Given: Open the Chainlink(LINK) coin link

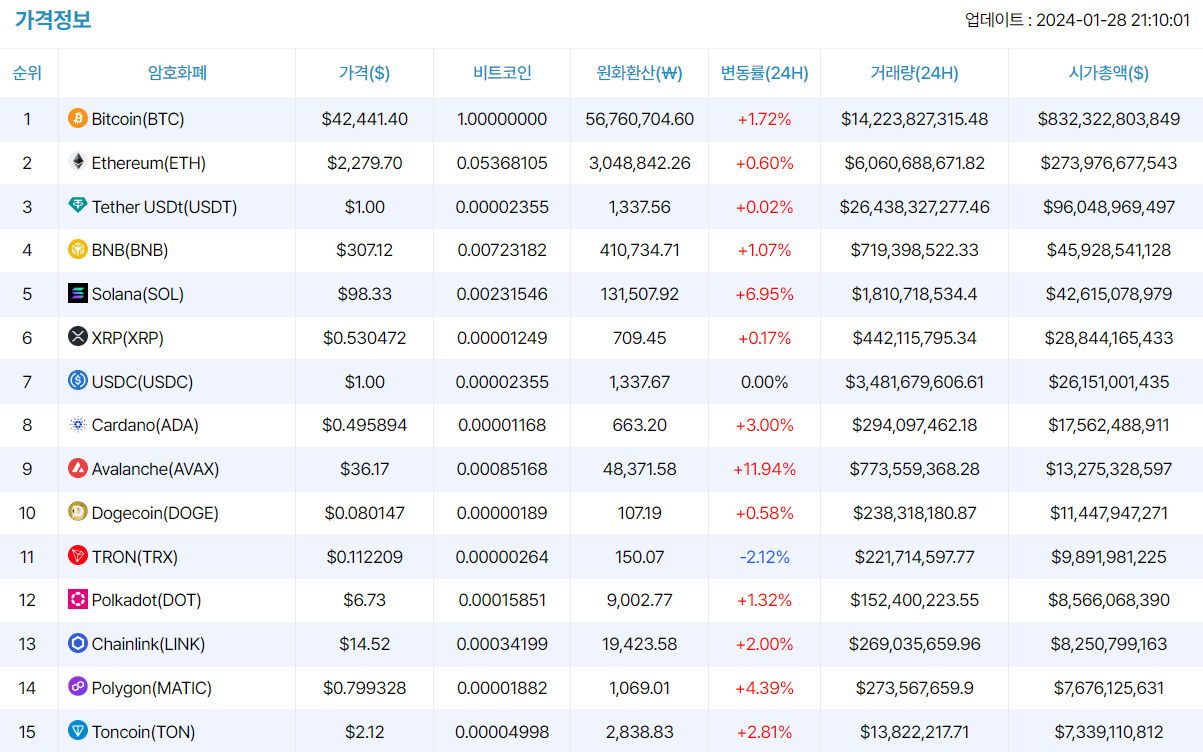Looking at the screenshot, I should (x=148, y=644).
